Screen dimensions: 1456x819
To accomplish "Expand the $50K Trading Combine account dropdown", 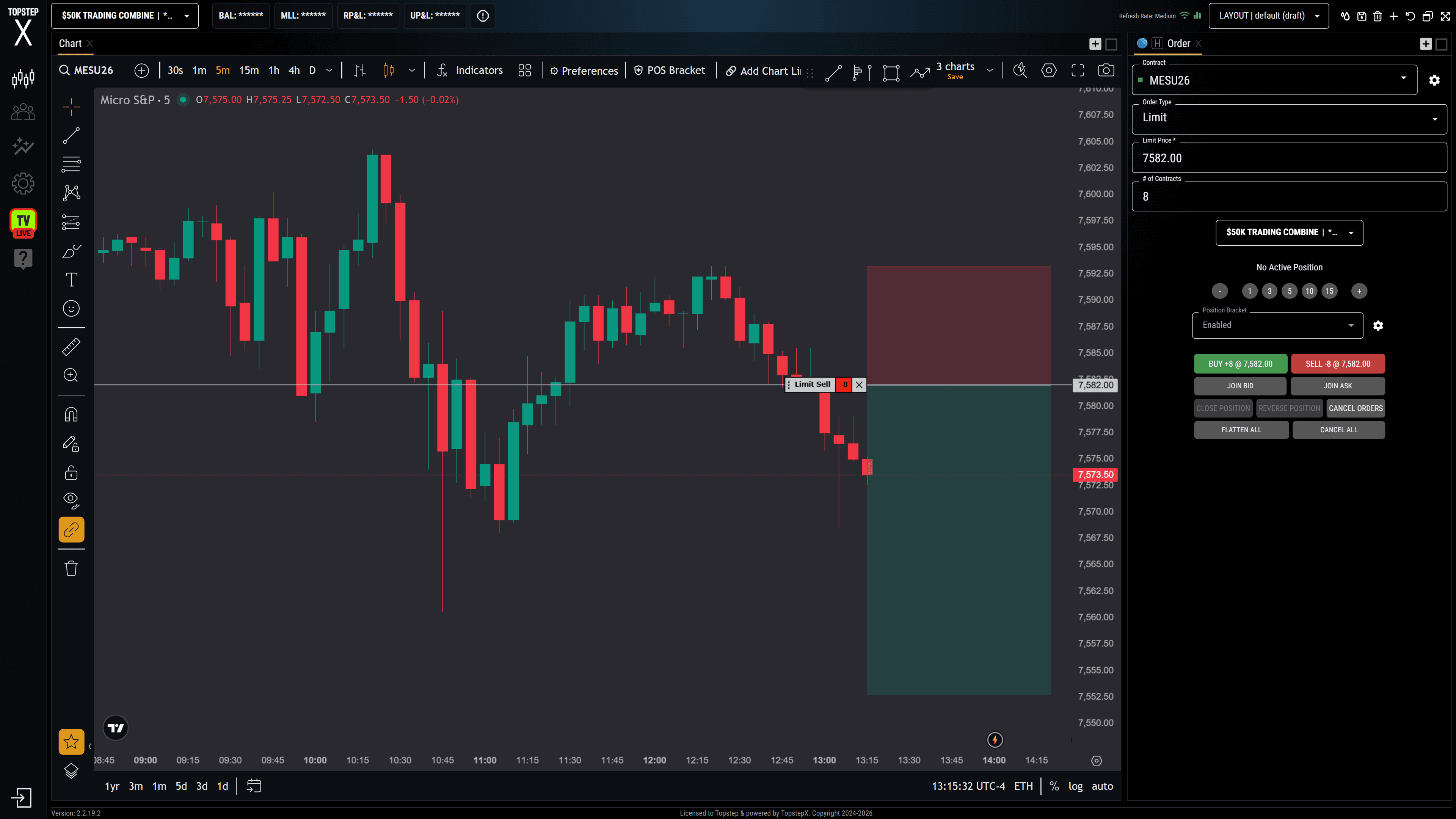I will tap(125, 15).
